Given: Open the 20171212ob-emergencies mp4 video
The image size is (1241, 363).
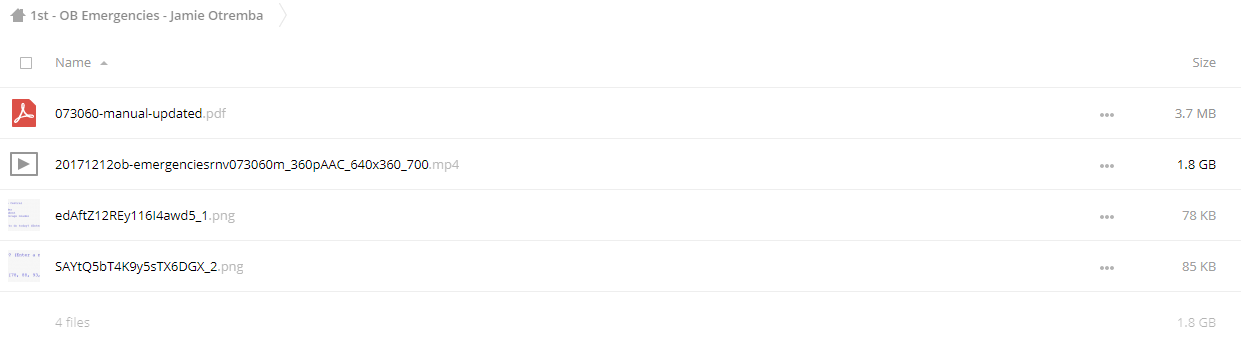Looking at the screenshot, I should click(257, 164).
